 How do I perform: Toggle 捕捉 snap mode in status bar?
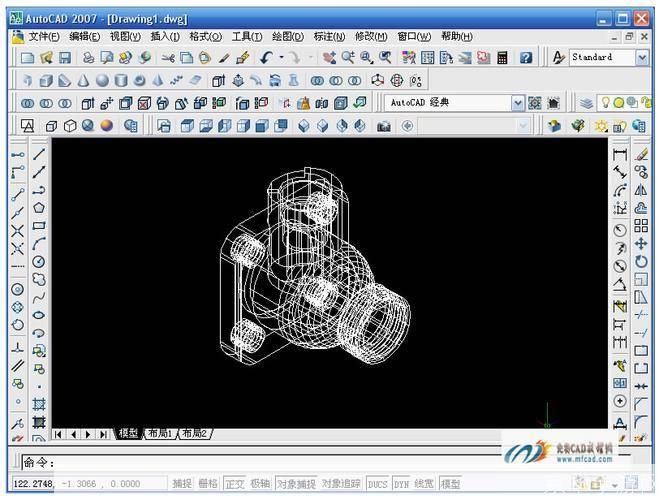(x=182, y=484)
